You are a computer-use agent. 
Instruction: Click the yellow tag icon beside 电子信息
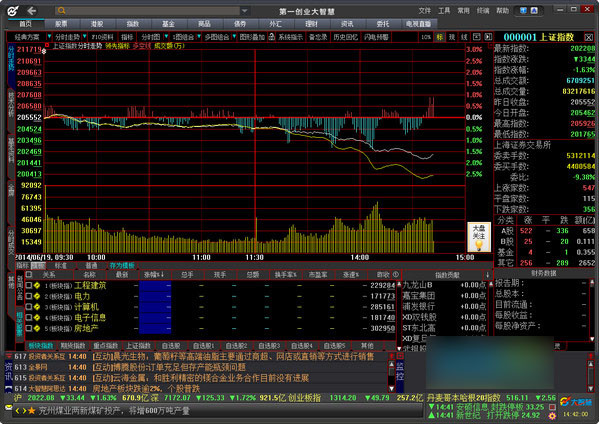pyautogui.click(x=37, y=317)
